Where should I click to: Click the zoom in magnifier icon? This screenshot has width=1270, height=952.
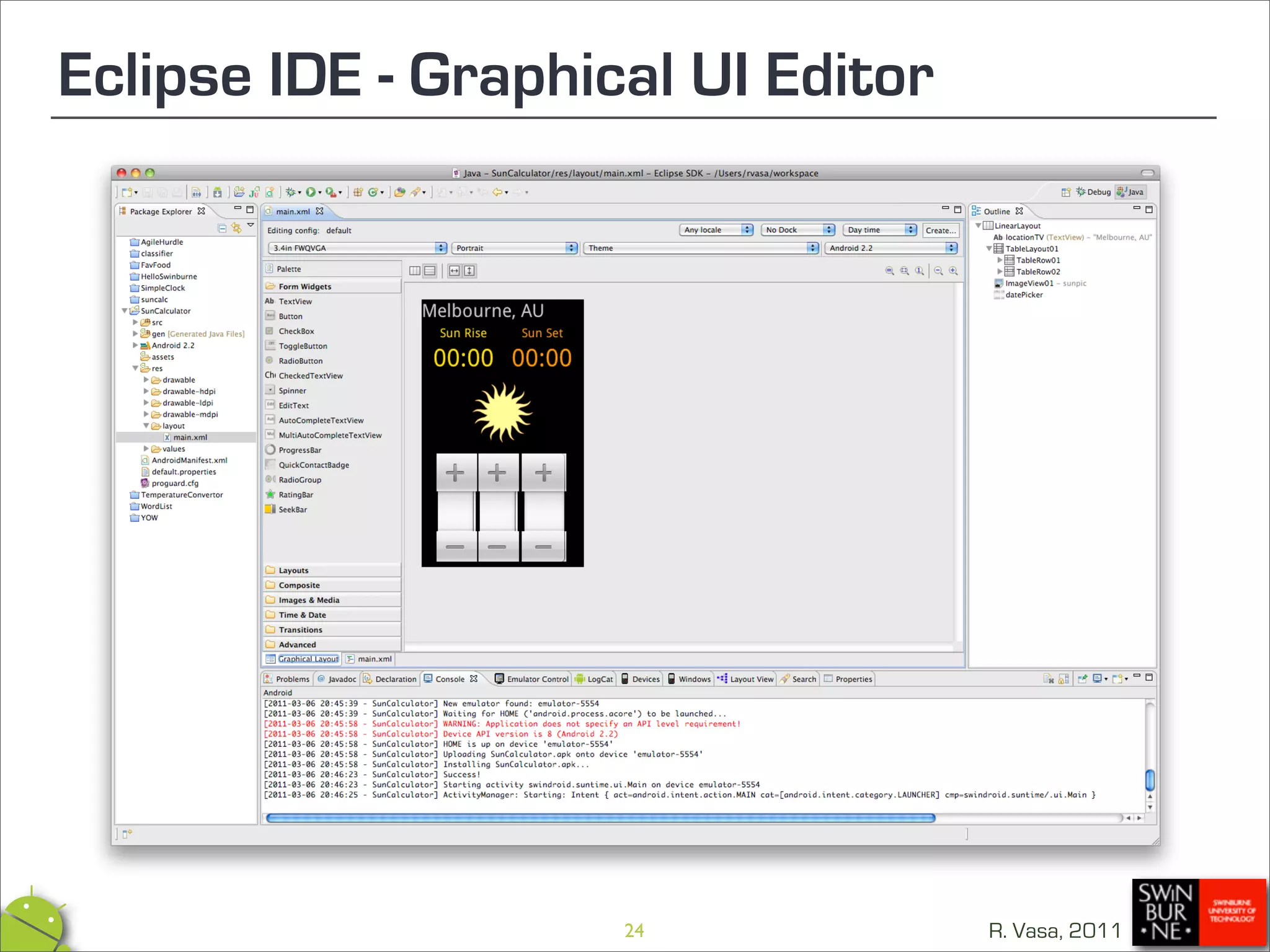coord(953,271)
